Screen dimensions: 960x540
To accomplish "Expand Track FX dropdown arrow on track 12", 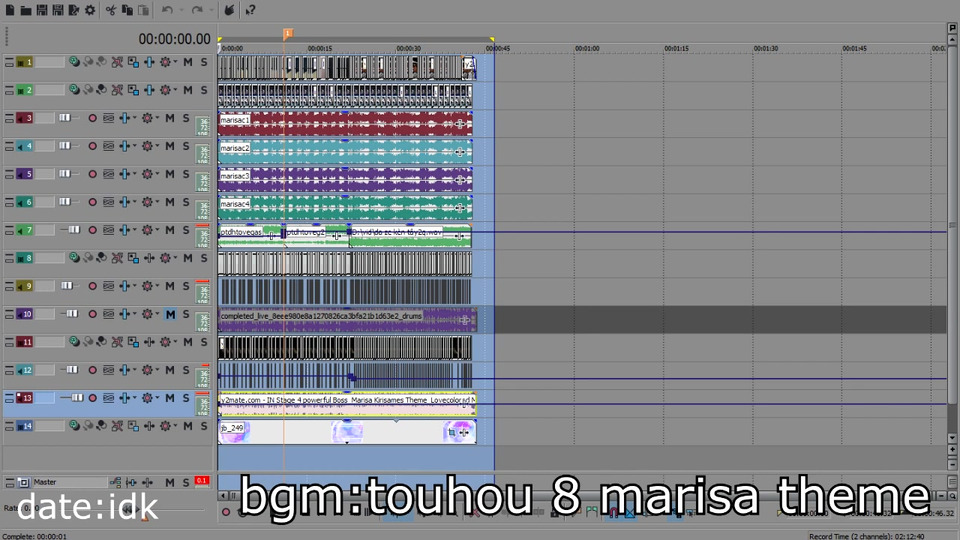I will [134, 370].
